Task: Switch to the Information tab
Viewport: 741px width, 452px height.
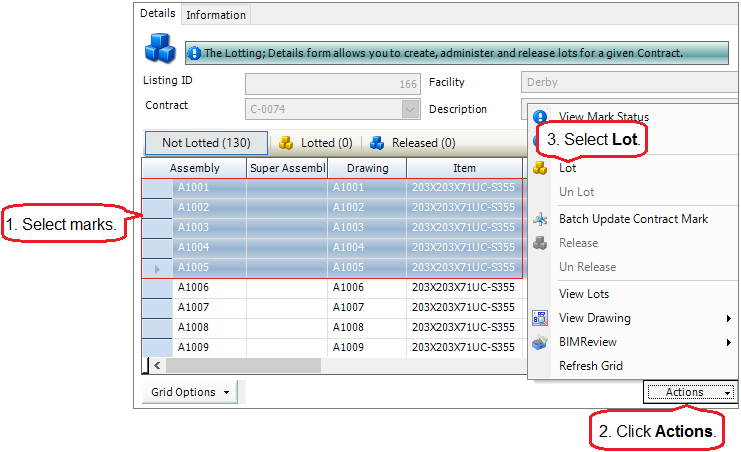Action: click(x=216, y=15)
